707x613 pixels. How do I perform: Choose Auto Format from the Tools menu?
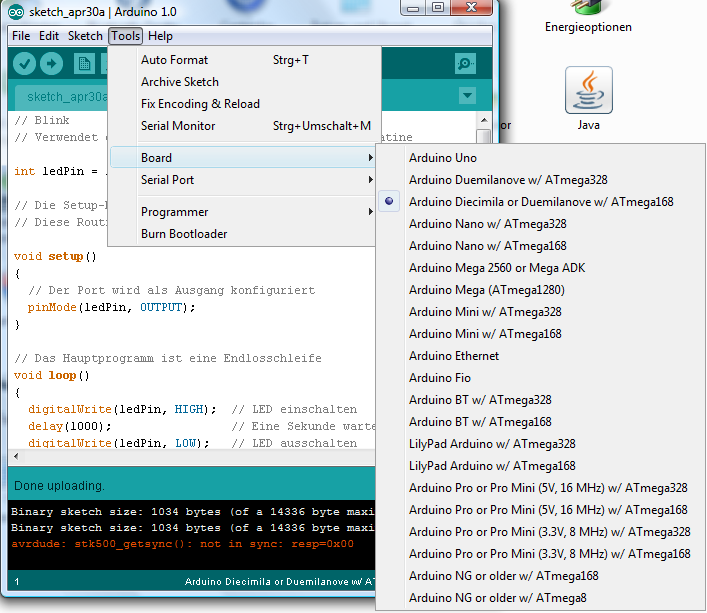click(x=242, y=60)
